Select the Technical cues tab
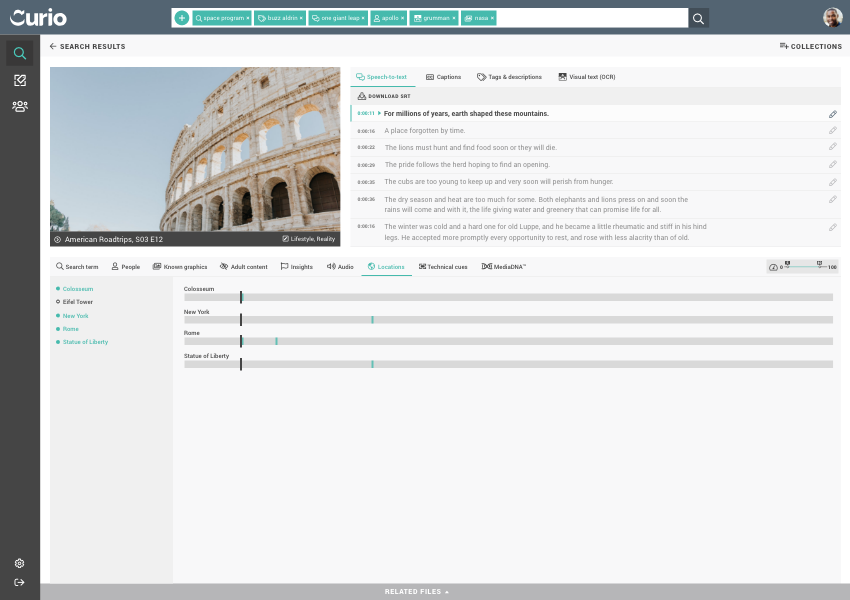 point(443,267)
